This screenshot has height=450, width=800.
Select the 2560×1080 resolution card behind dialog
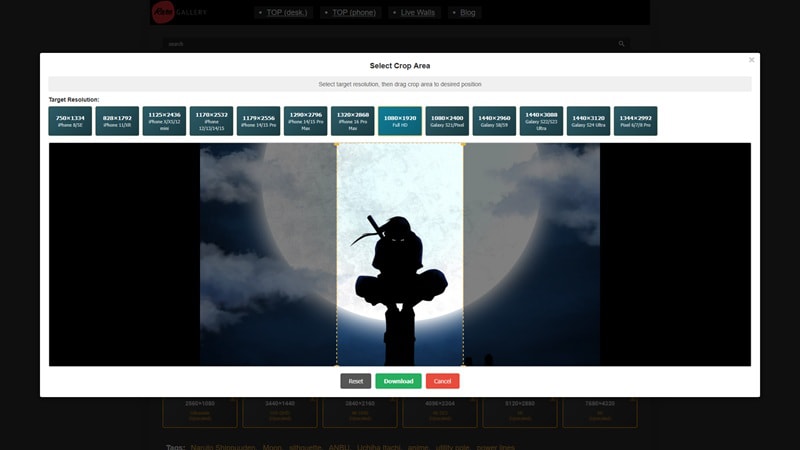pyautogui.click(x=200, y=411)
